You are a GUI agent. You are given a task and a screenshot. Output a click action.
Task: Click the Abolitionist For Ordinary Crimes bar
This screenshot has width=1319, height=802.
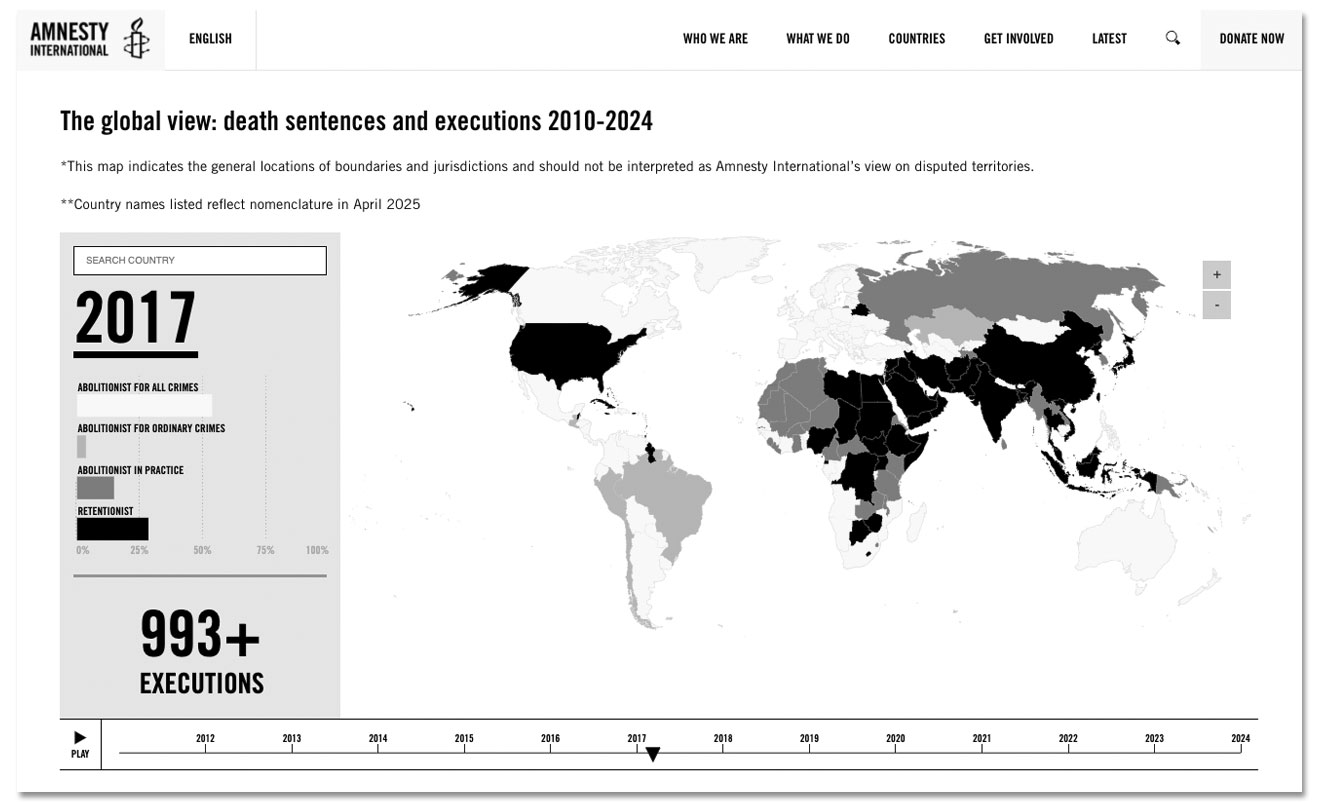82,446
